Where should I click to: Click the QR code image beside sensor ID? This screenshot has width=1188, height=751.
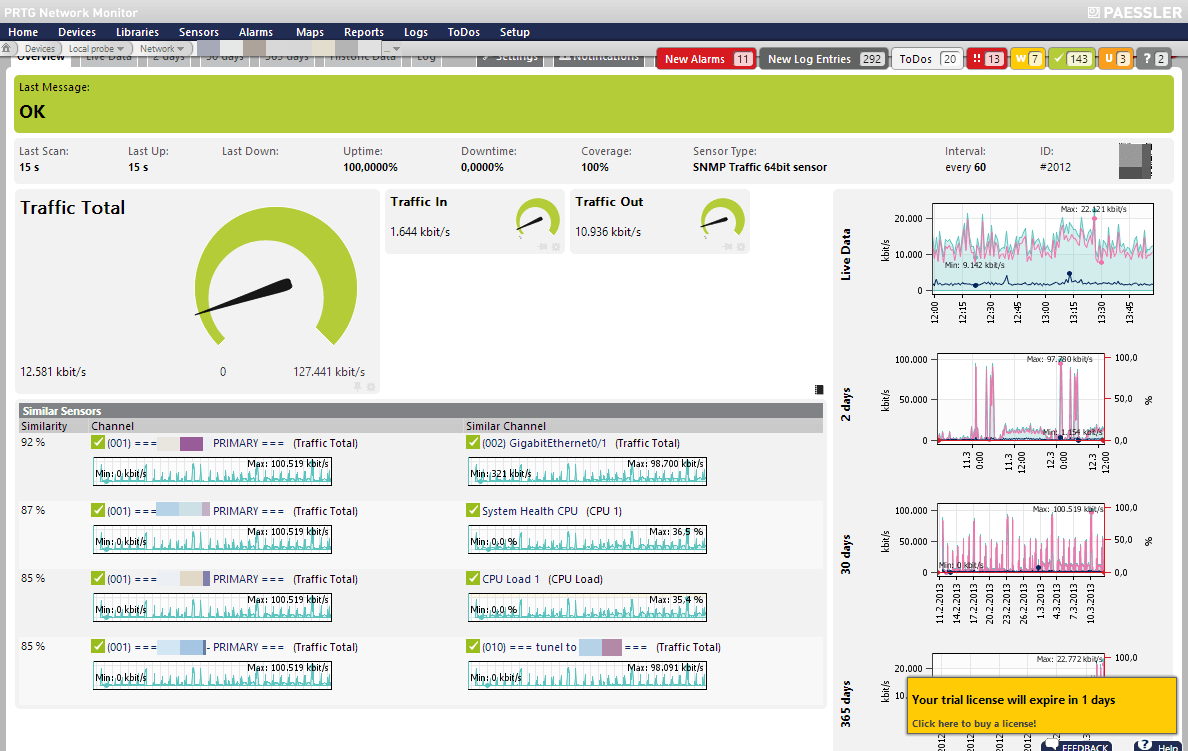[x=1135, y=161]
